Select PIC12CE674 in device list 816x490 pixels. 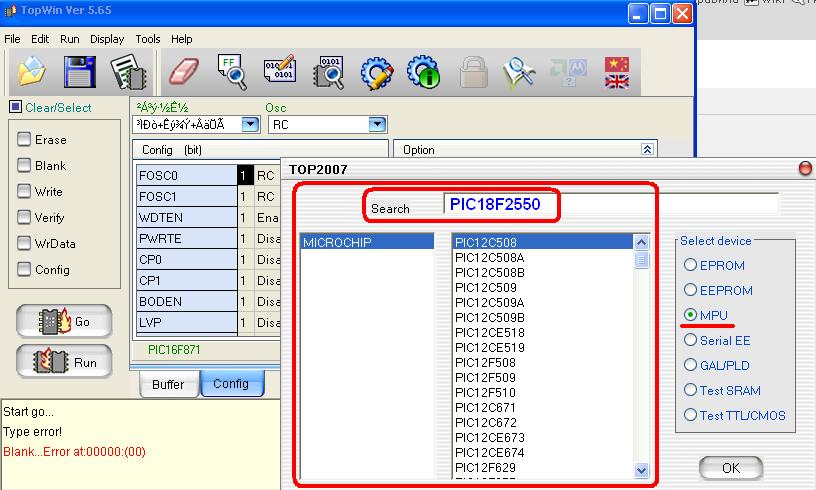(543, 453)
